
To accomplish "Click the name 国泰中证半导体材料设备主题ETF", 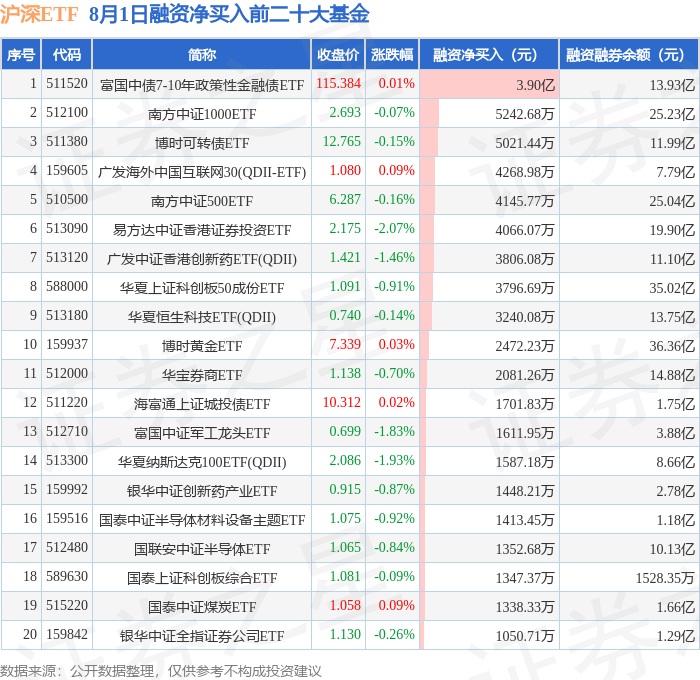I will (x=202, y=520).
